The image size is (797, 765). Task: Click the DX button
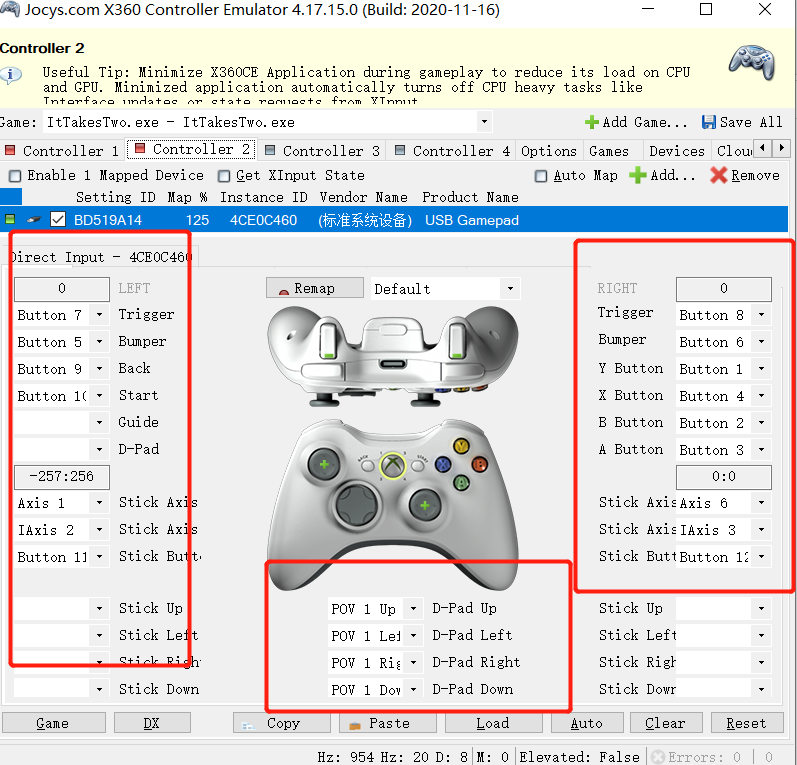click(152, 723)
